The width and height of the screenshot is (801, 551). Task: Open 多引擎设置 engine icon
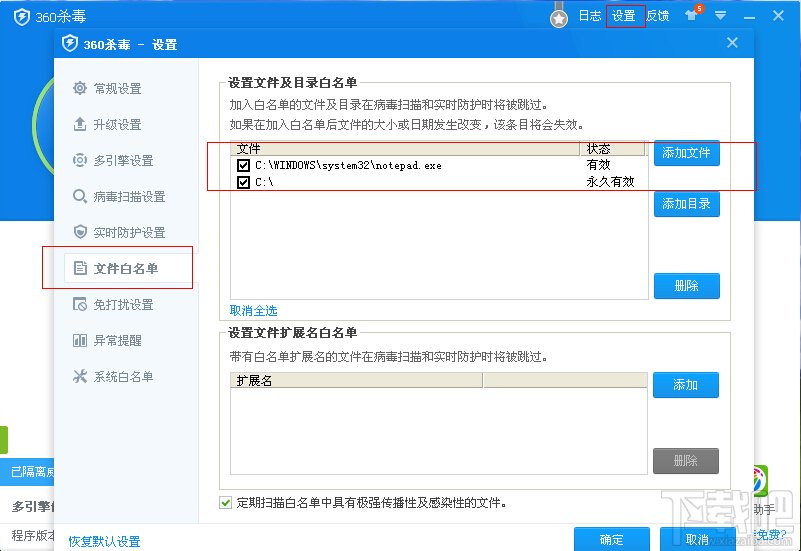80,160
